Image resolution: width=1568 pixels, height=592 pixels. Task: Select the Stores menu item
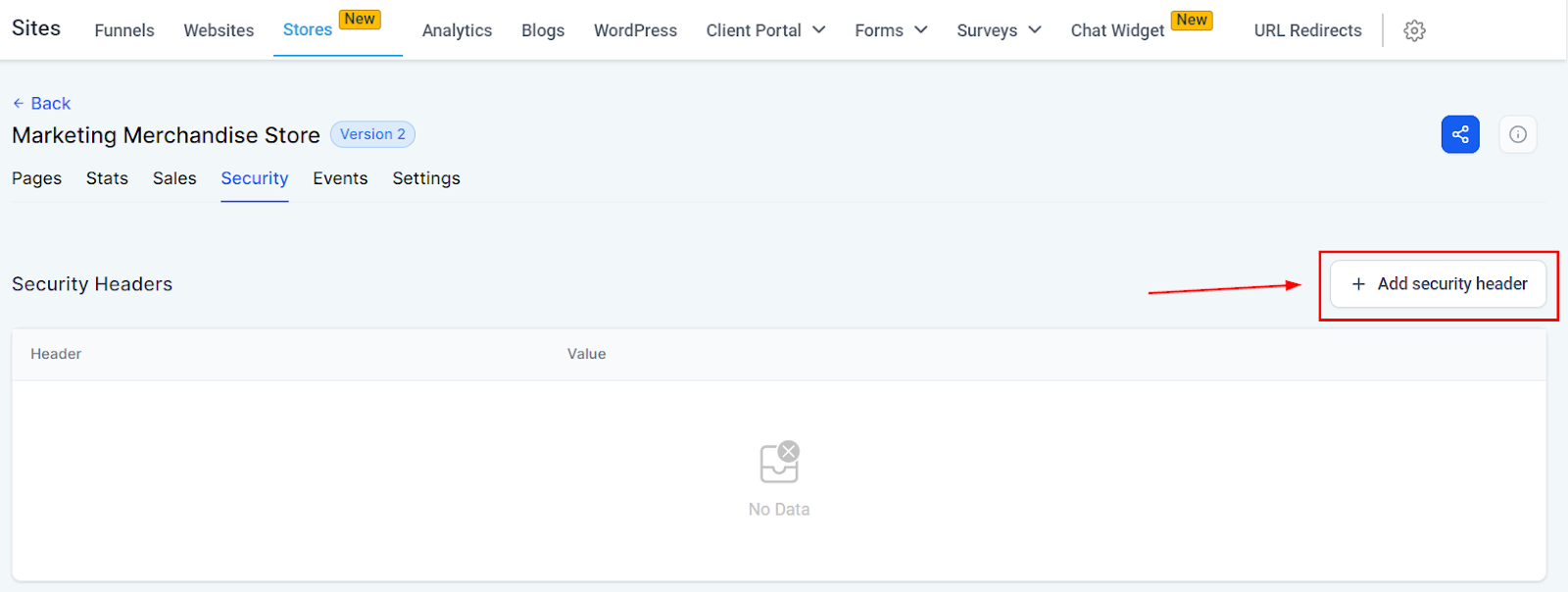click(x=308, y=29)
